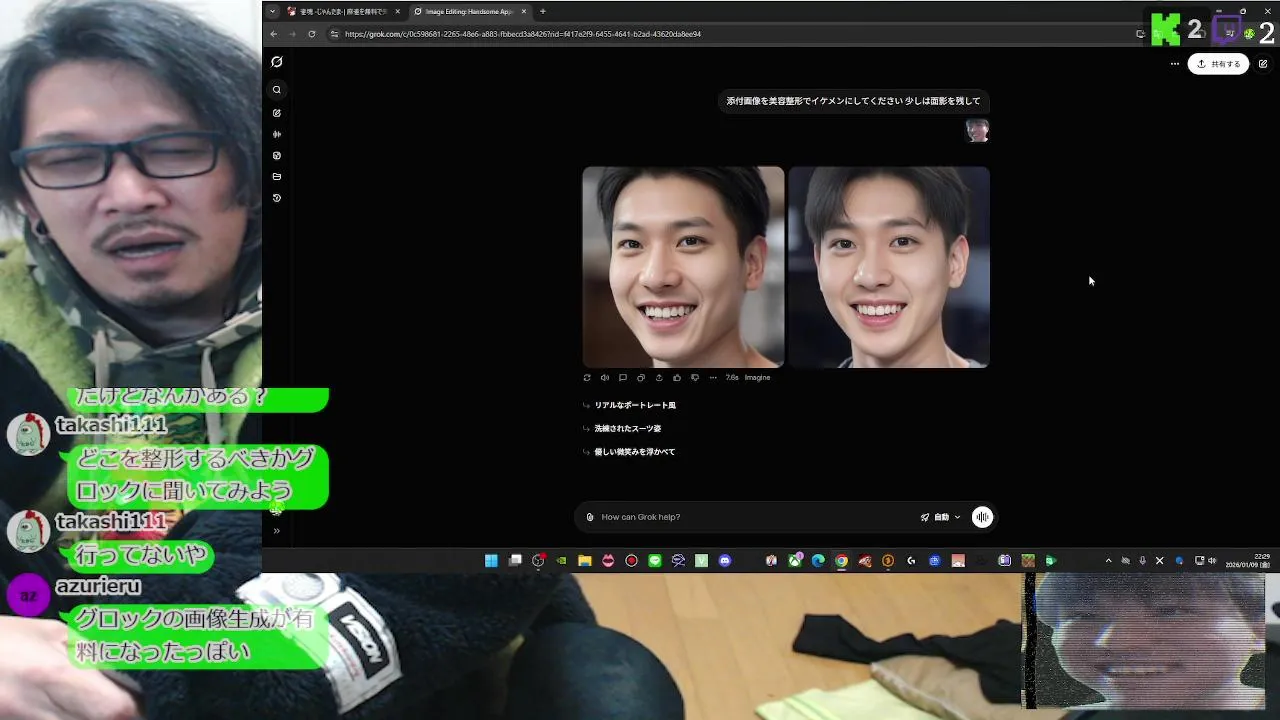The width and height of the screenshot is (1280, 720).
Task: Open the reply comment icon under images
Action: [623, 378]
